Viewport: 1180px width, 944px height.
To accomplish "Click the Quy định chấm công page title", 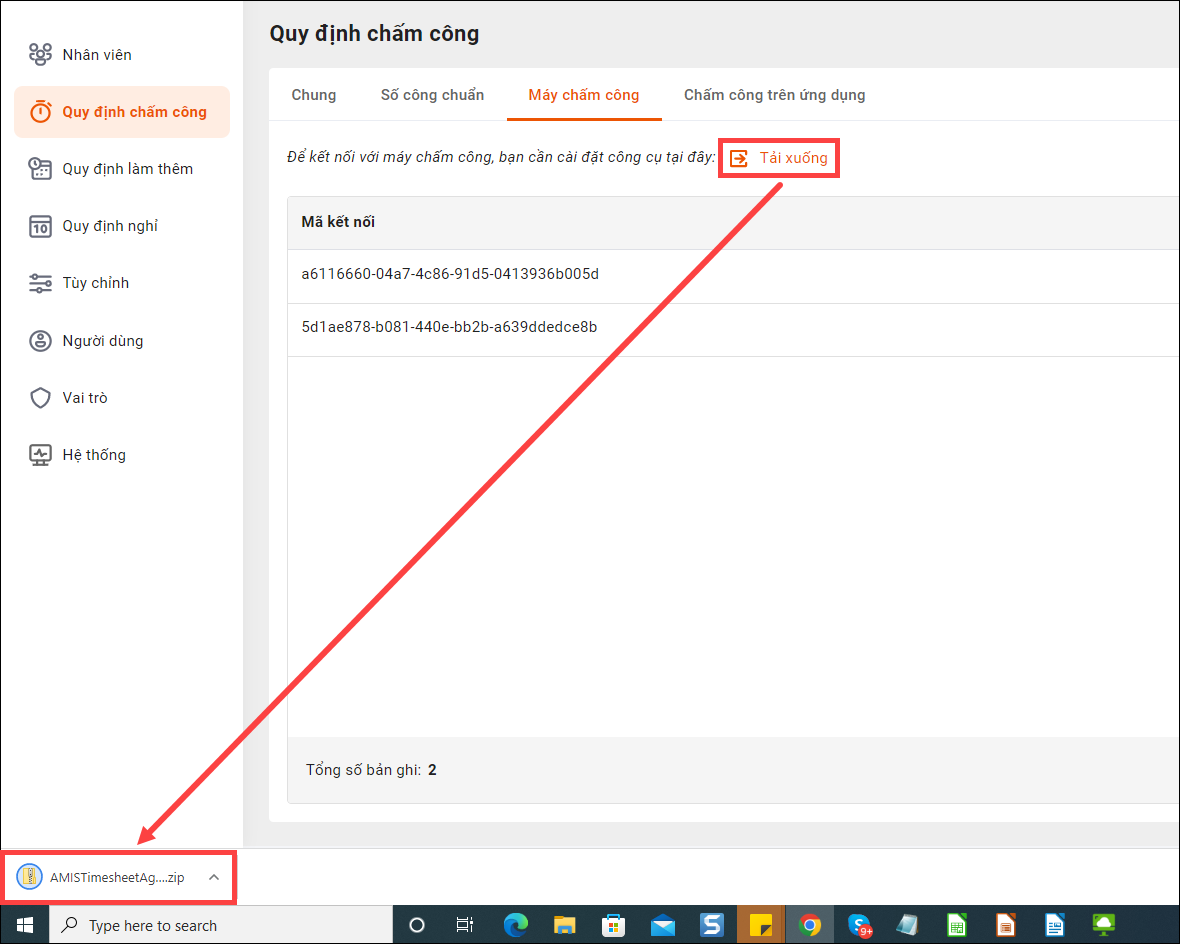I will (x=374, y=34).
